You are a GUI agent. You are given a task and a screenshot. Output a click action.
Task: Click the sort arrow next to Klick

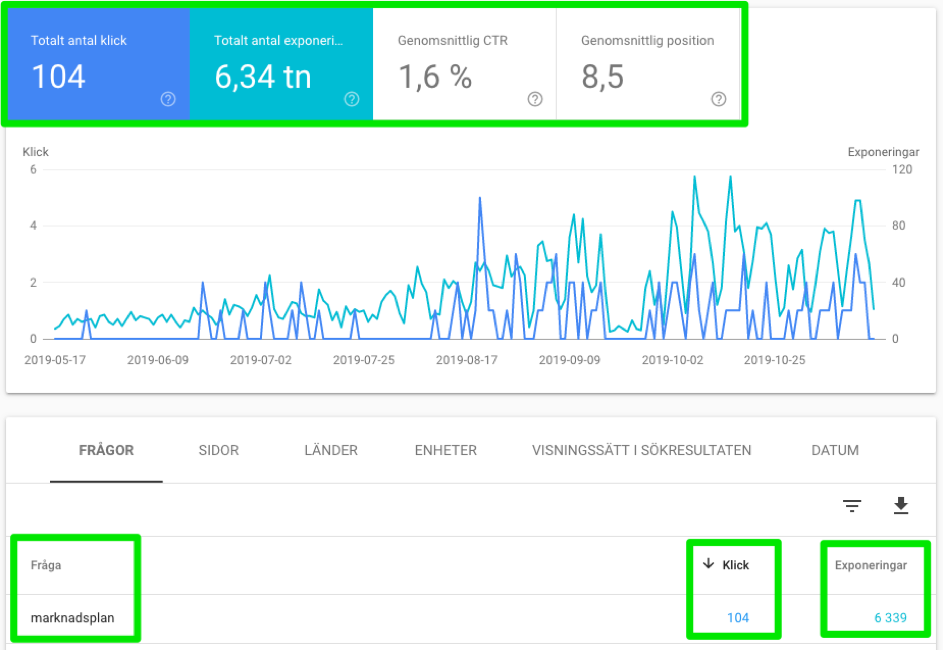click(x=710, y=564)
